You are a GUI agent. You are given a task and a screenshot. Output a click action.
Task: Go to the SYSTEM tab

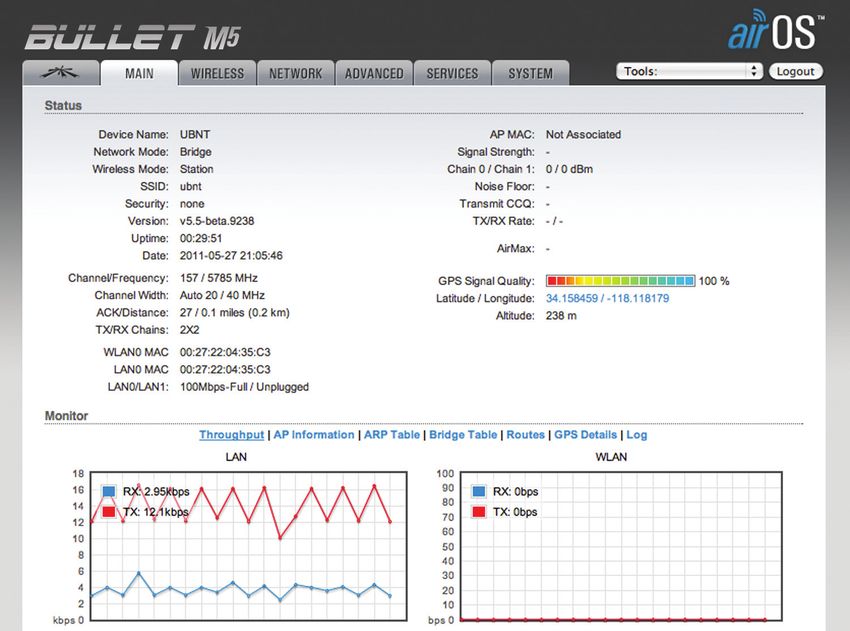coord(531,73)
